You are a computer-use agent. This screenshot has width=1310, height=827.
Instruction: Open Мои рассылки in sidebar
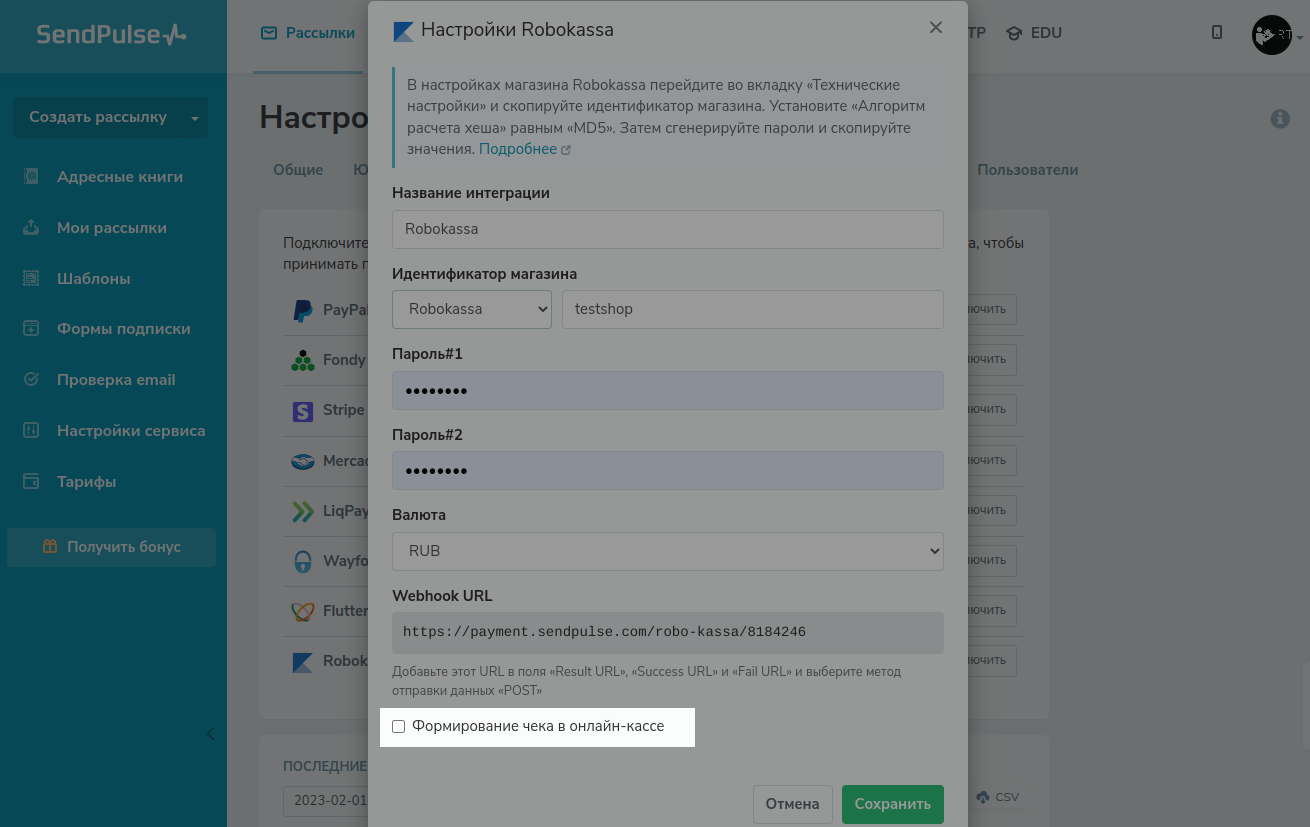point(112,227)
